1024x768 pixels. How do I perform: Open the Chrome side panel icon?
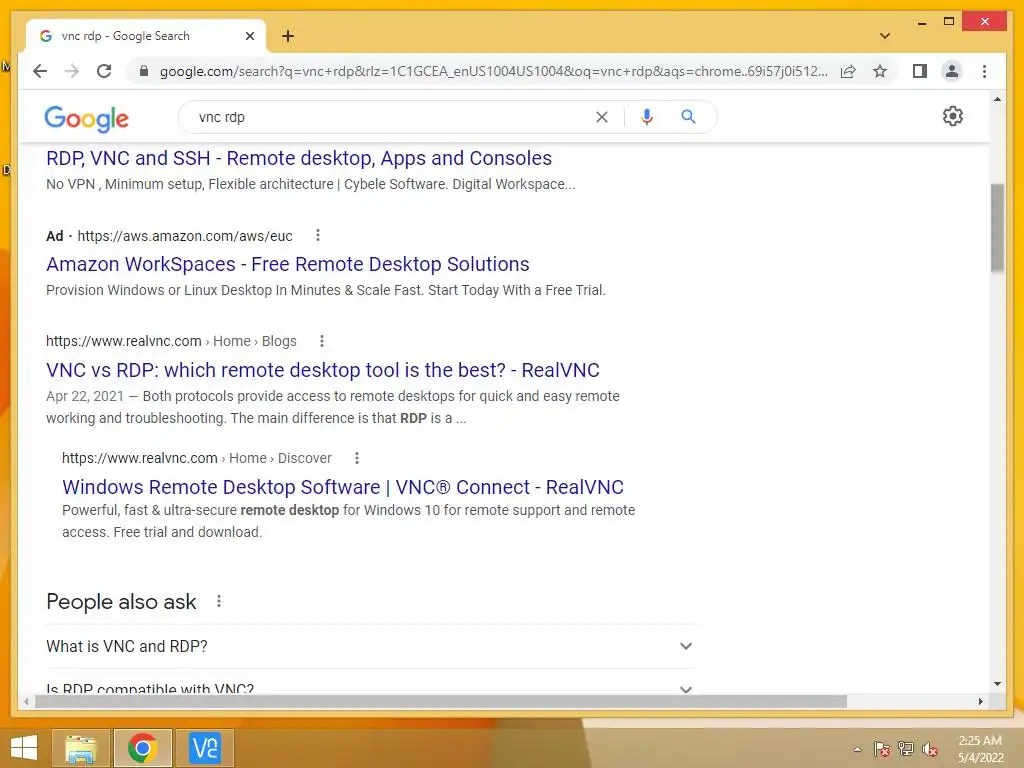(920, 71)
